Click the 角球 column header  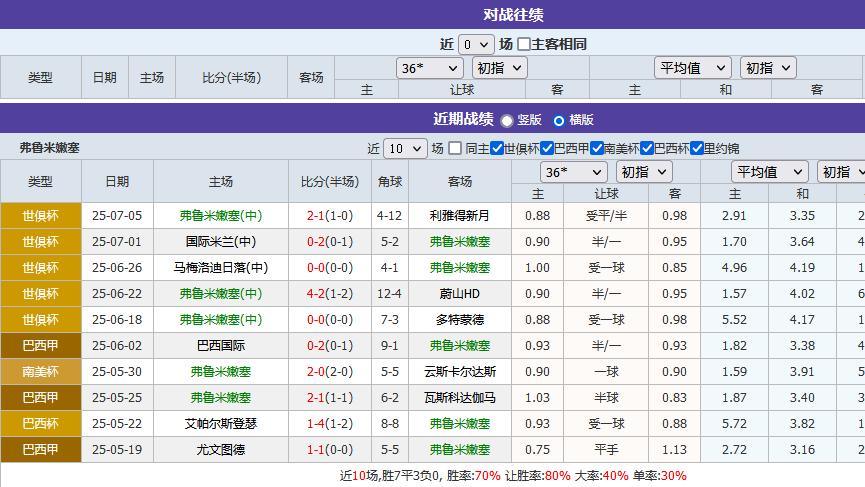point(389,181)
